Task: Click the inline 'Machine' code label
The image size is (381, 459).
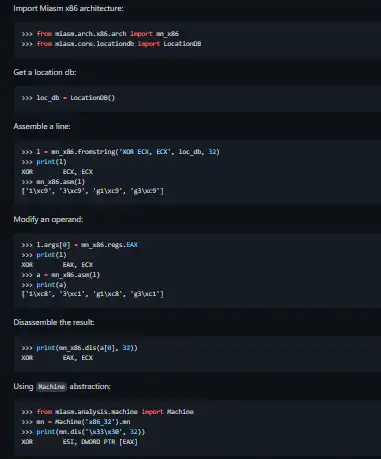Action: (x=51, y=387)
